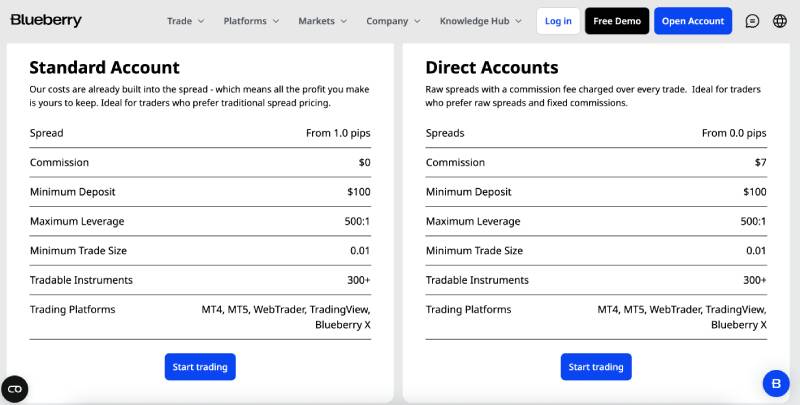Click the Direct Accounts Commission $7 value

coord(760,162)
